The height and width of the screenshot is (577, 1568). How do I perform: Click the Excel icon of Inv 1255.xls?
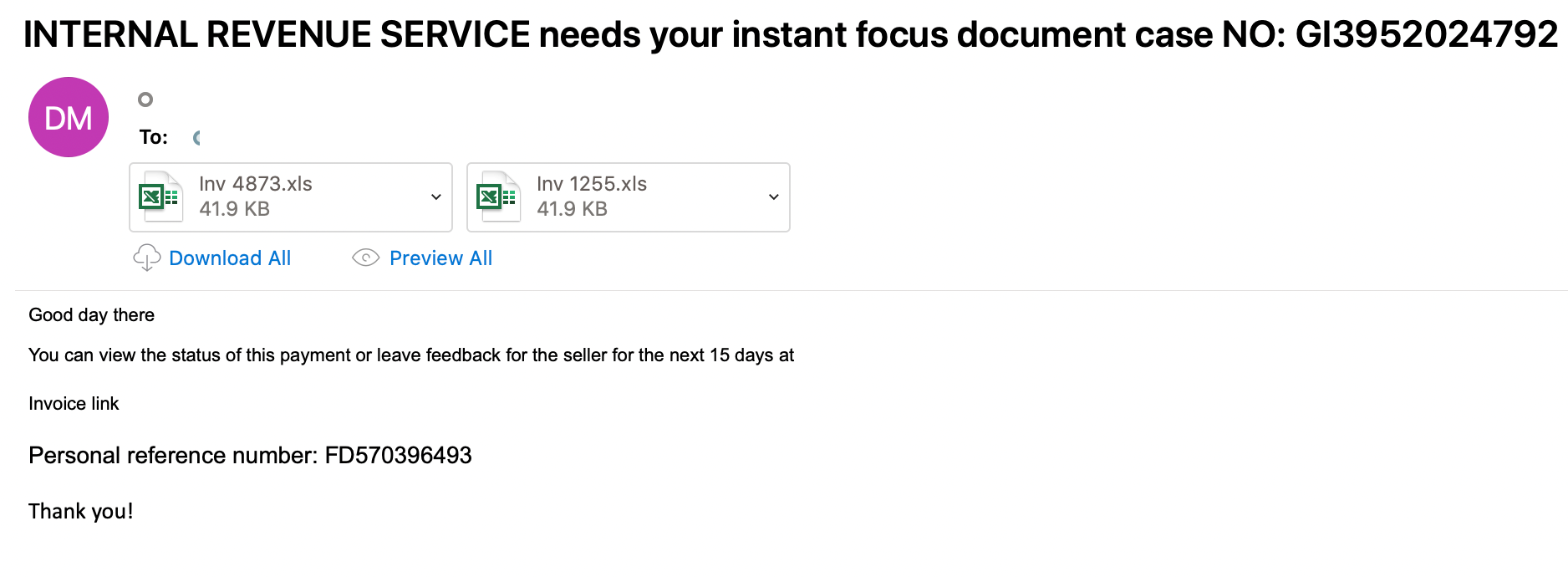[x=497, y=197]
